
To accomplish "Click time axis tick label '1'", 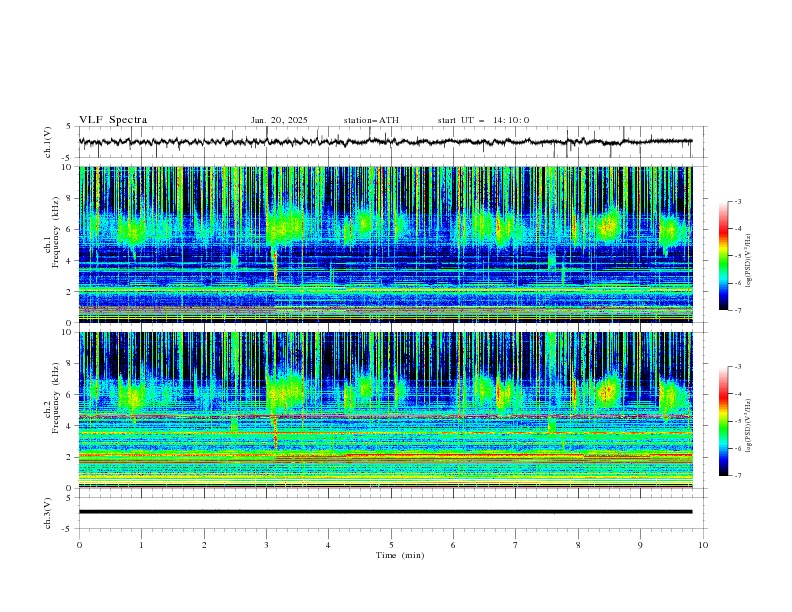I will pos(141,545).
